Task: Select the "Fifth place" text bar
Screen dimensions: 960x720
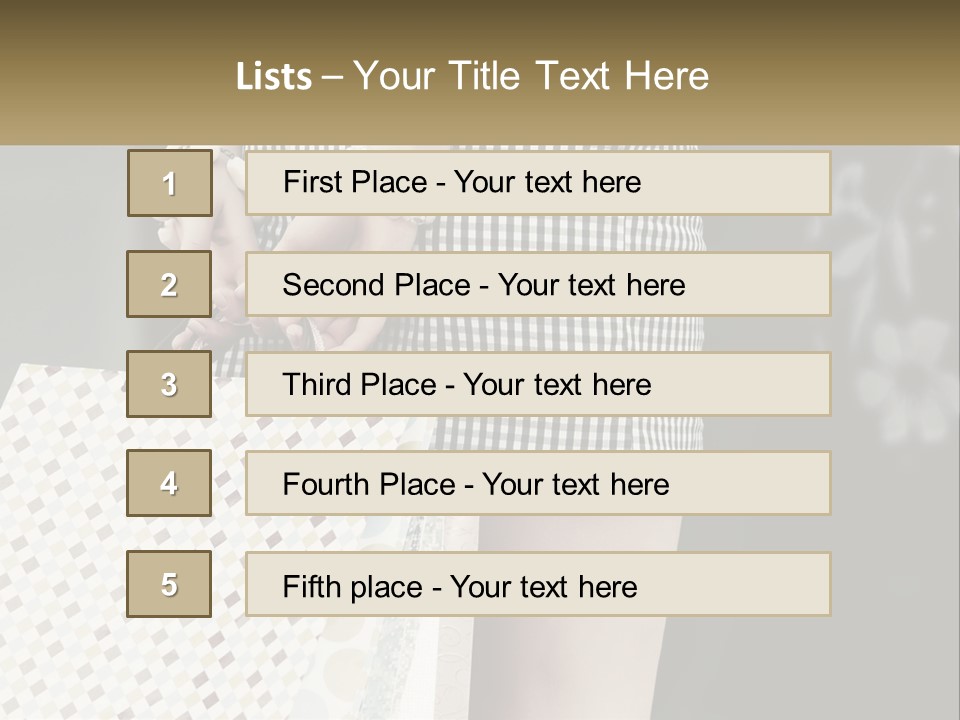Action: tap(538, 584)
